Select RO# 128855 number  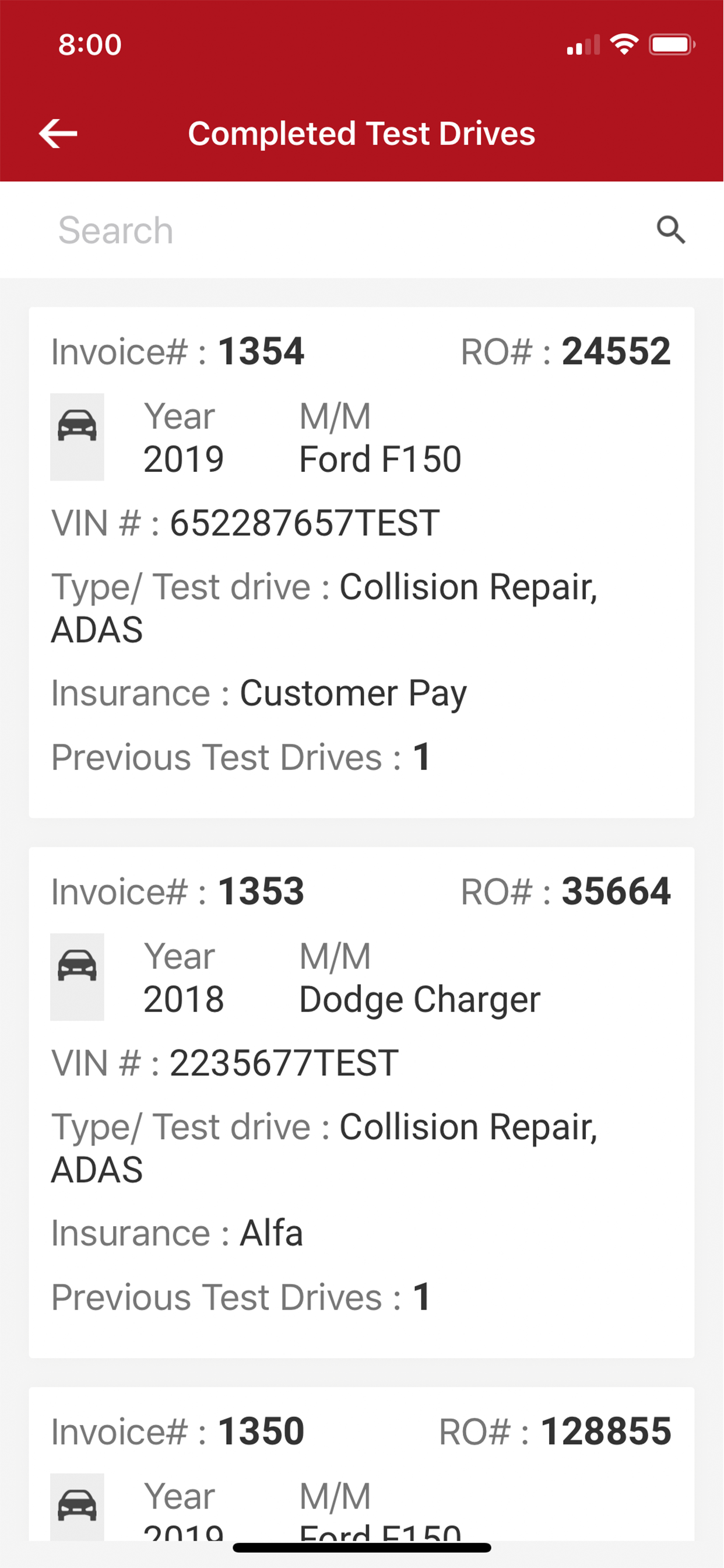pyautogui.click(x=606, y=1431)
